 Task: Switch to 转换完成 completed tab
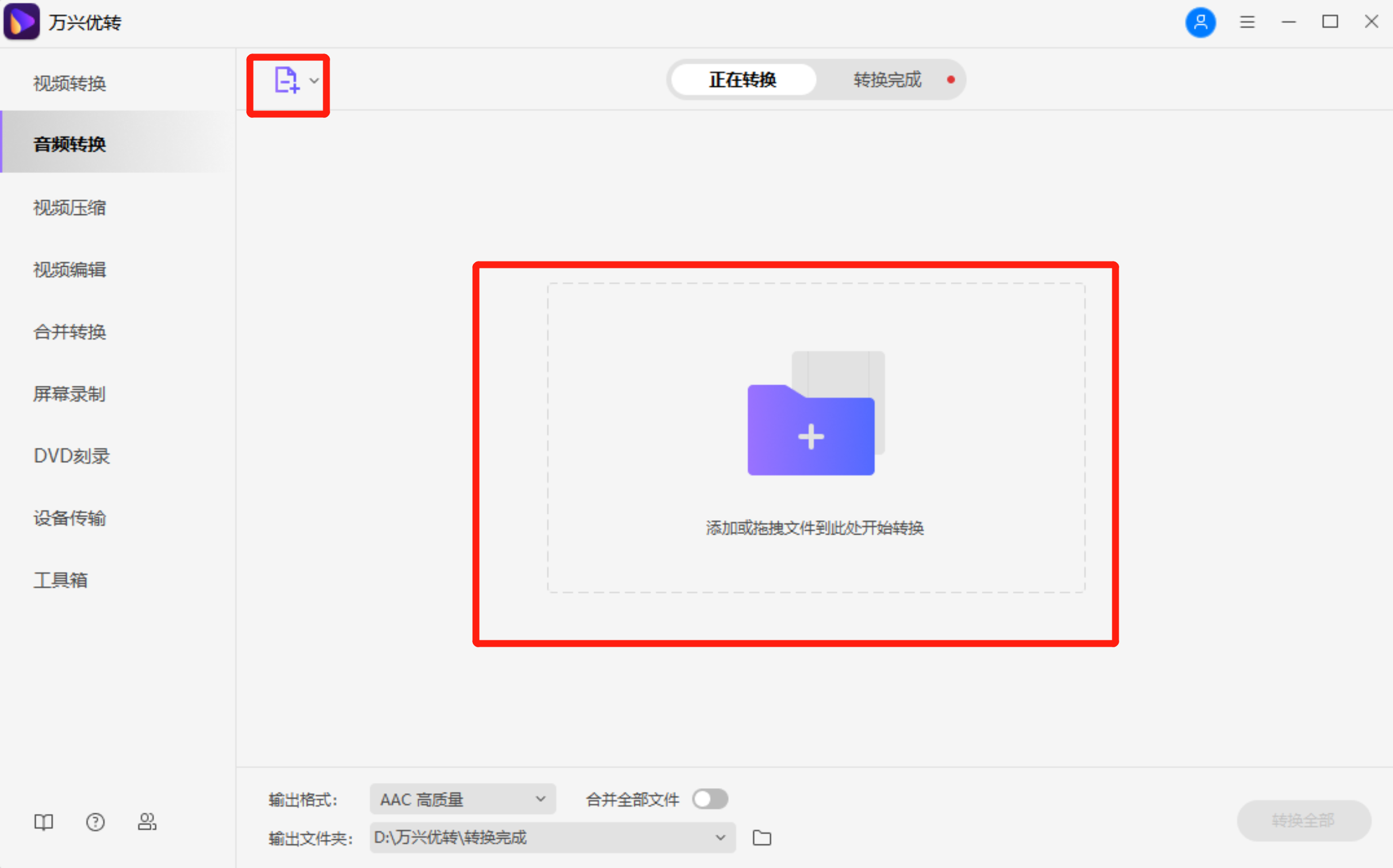click(887, 79)
